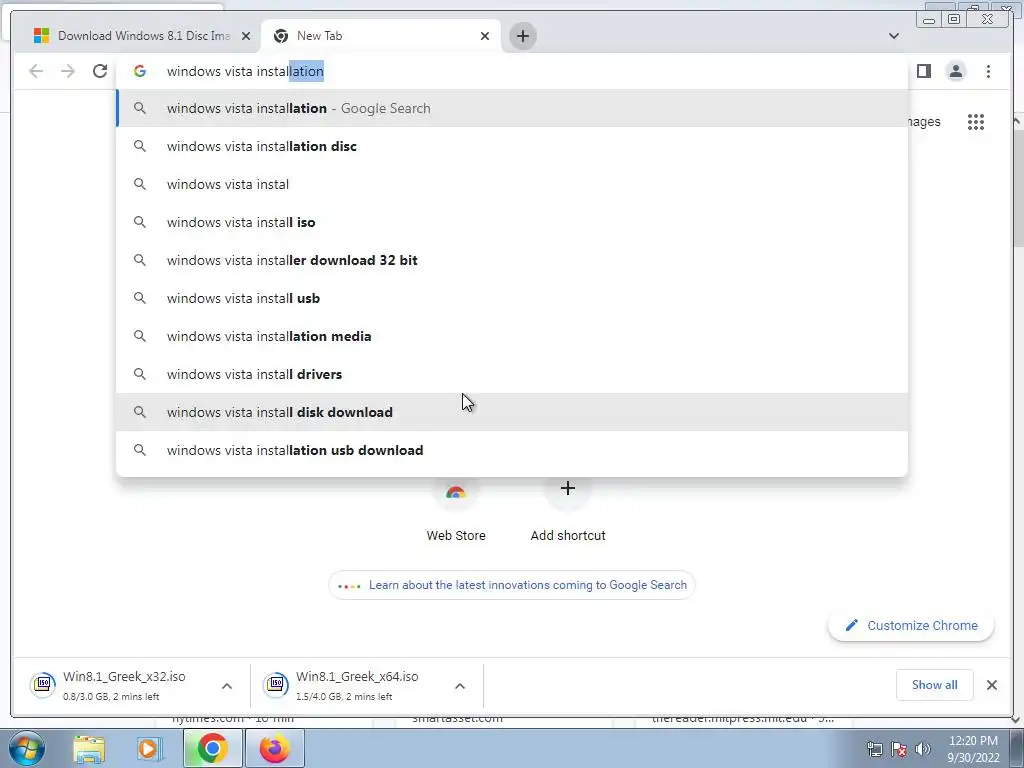The image size is (1024, 768).
Task: Choose 'windows vista installer download 32 bit'
Action: pos(512,260)
